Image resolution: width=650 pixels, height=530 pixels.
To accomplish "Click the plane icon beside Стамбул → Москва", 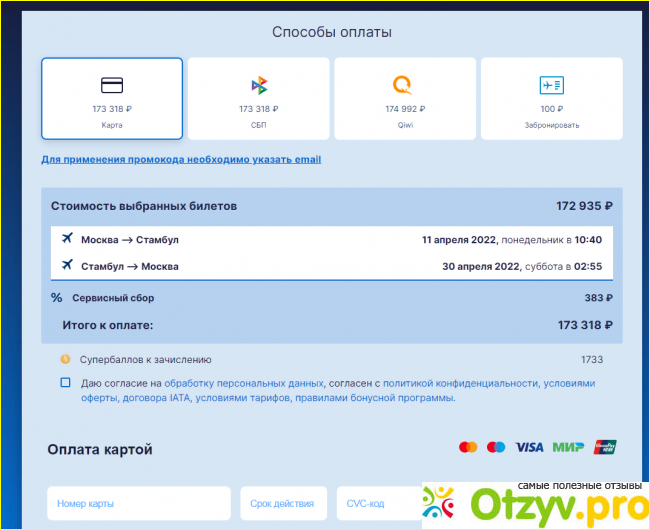I will [67, 266].
